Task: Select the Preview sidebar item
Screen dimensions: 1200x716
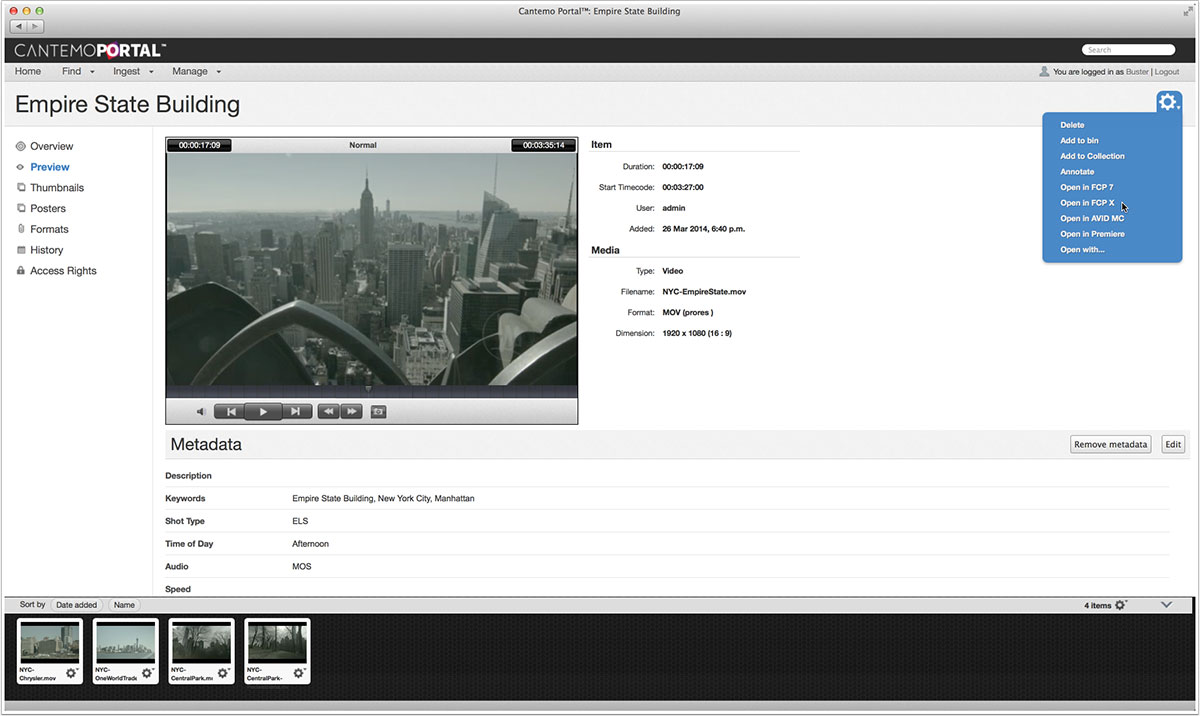Action: pos(49,167)
